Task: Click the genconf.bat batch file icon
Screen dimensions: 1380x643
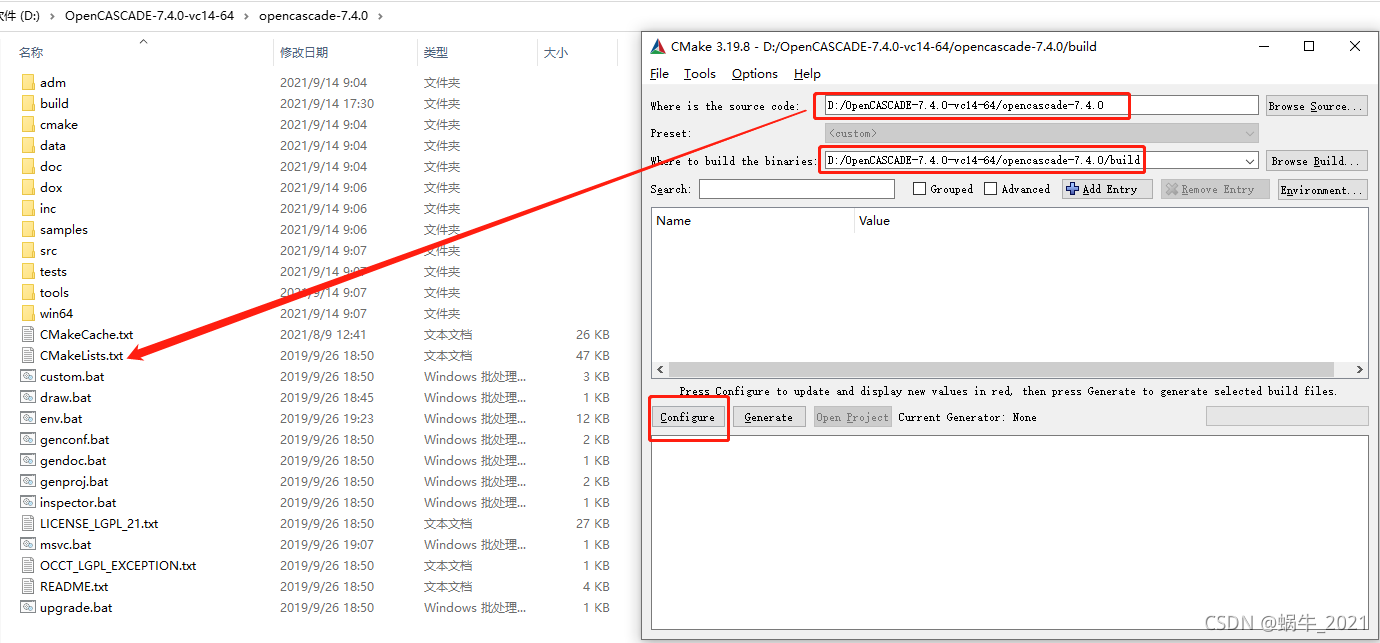Action: pos(28,439)
